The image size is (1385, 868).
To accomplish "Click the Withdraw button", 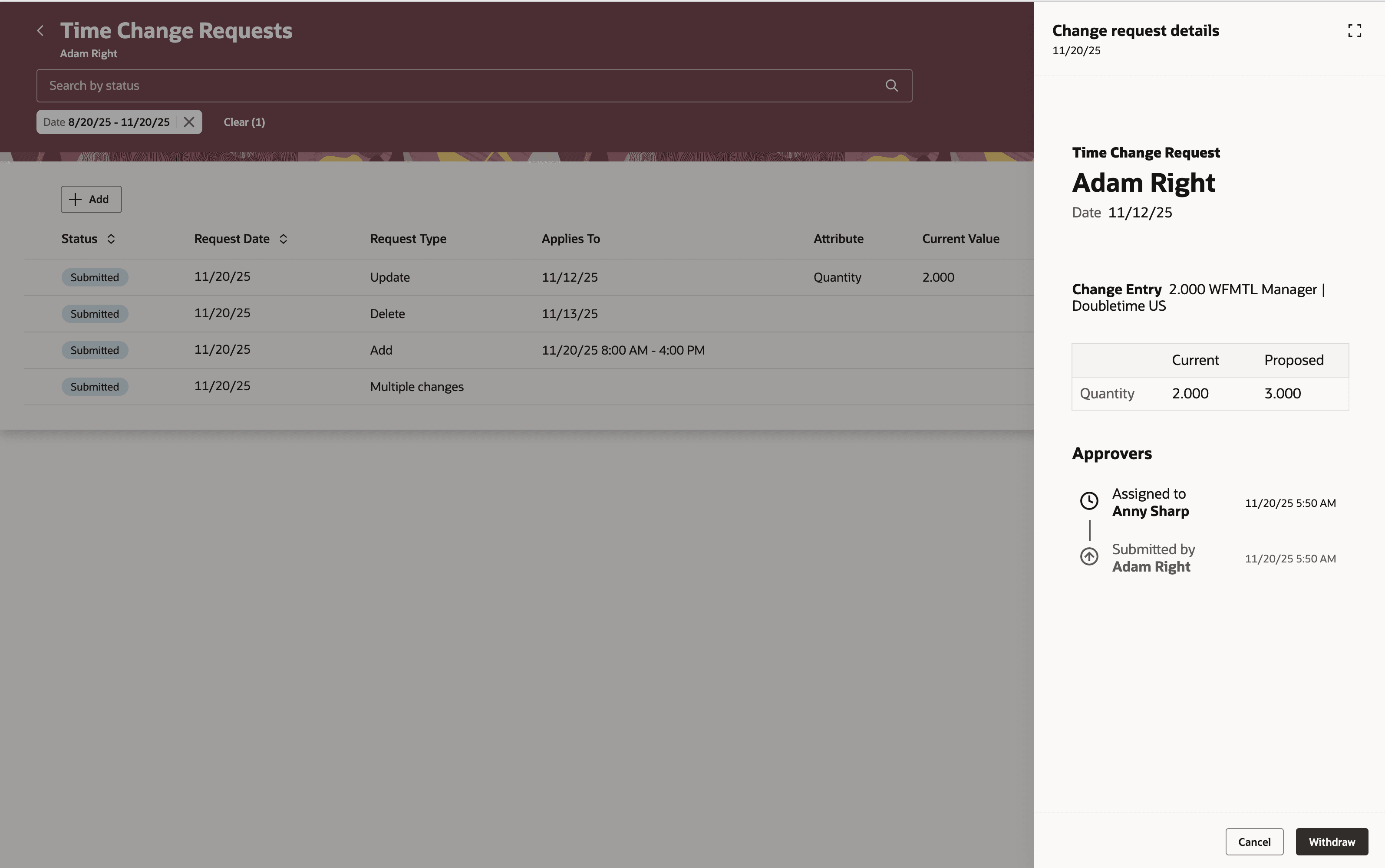I will (1331, 841).
